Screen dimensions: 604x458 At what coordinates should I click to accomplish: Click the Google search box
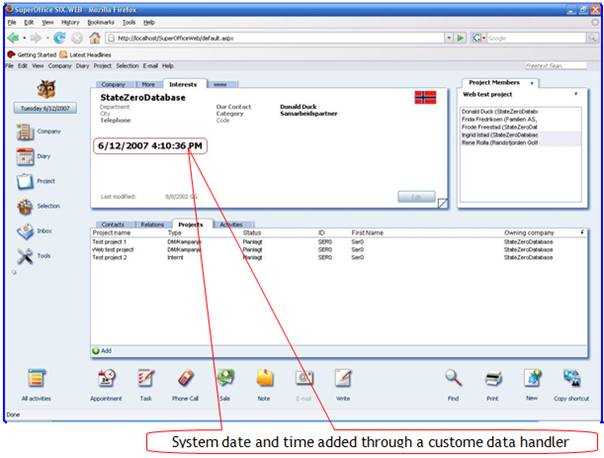(x=536, y=38)
